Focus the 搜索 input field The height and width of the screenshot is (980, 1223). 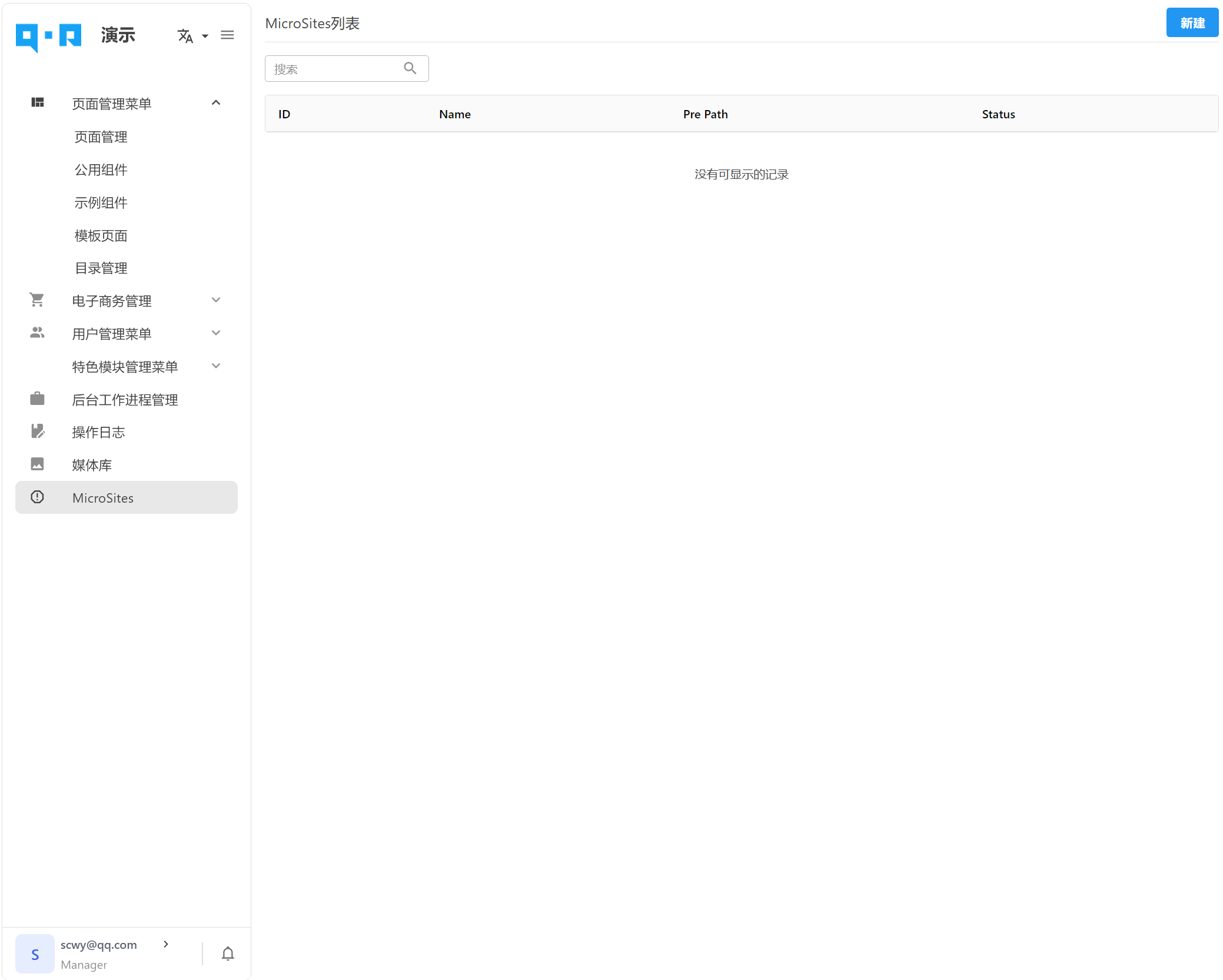tap(346, 69)
